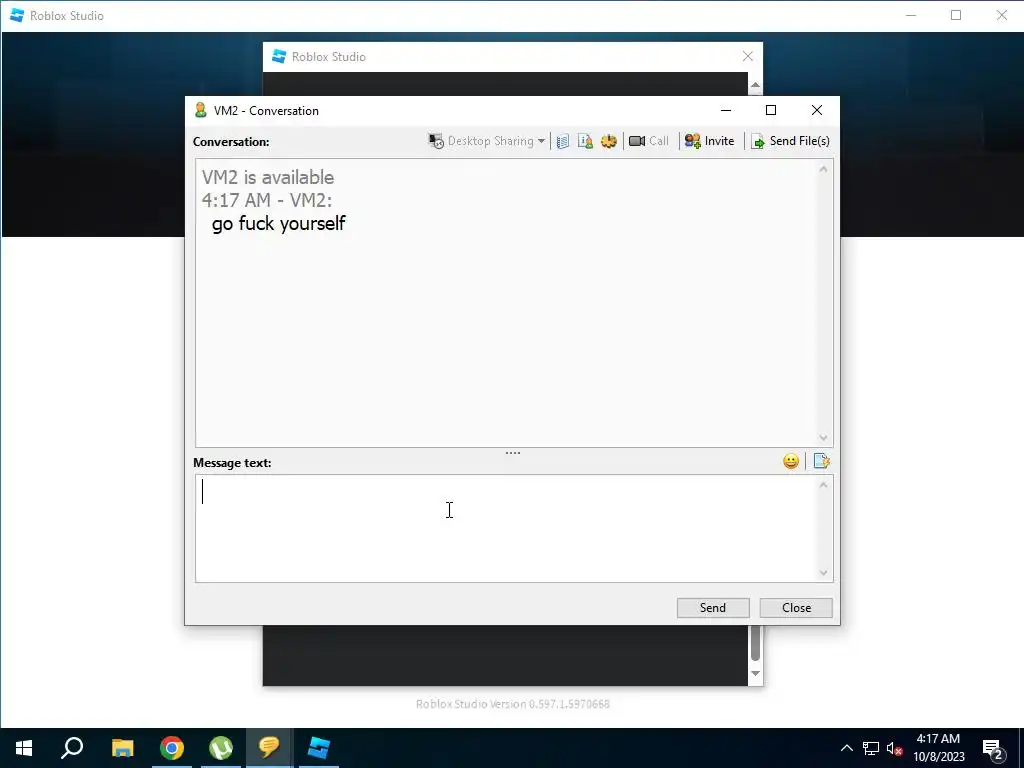Image resolution: width=1024 pixels, height=768 pixels.
Task: Click conversation history scroll down arrow
Action: pos(823,438)
